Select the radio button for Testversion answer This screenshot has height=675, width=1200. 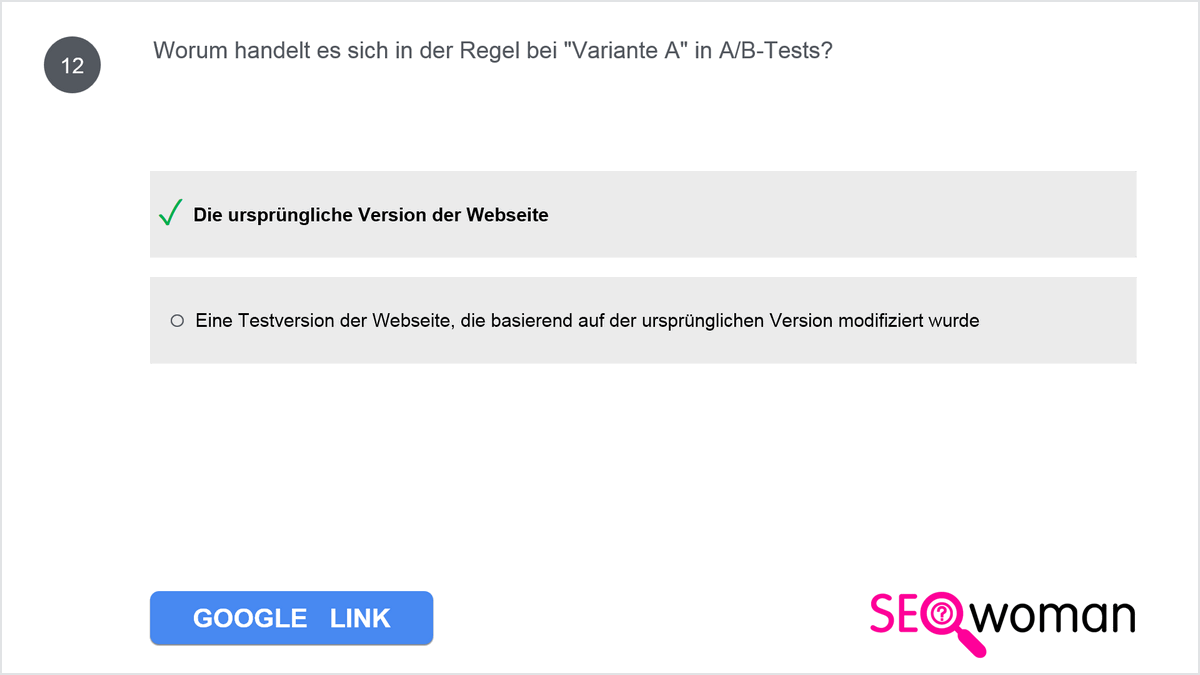pos(177,321)
